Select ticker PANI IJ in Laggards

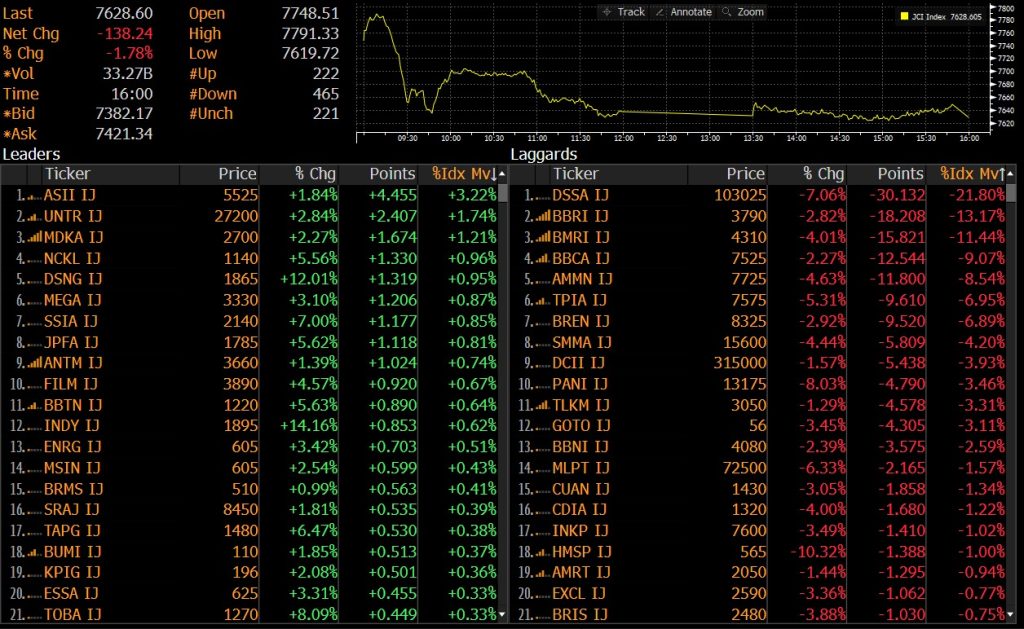tap(580, 384)
